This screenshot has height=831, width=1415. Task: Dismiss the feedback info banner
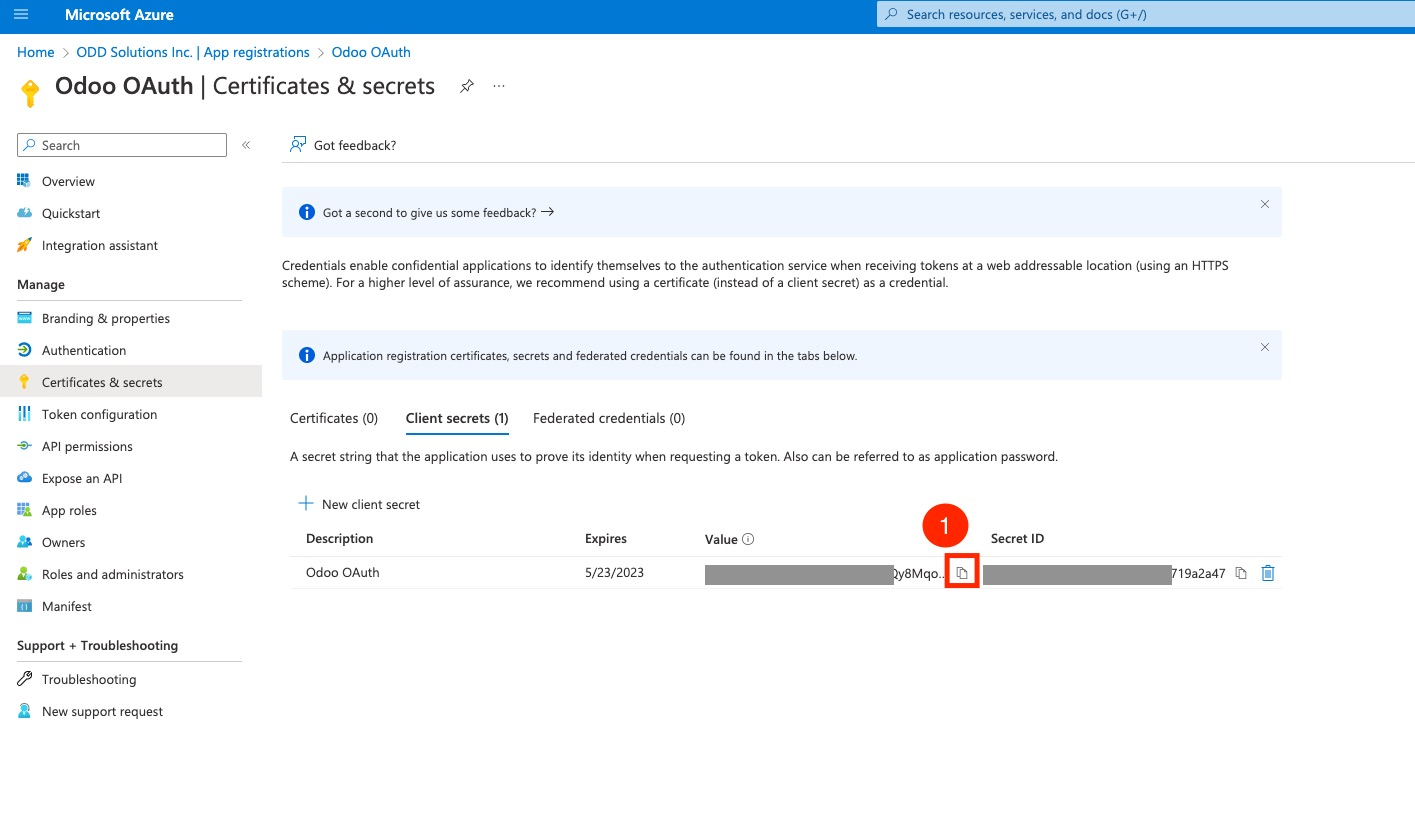1264,204
